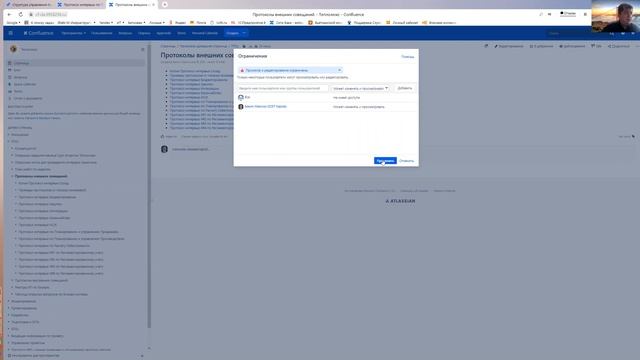Select 'Протоколы внешних совещаний' in page tree
Viewport: 640px width, 360px height.
click(x=41, y=176)
